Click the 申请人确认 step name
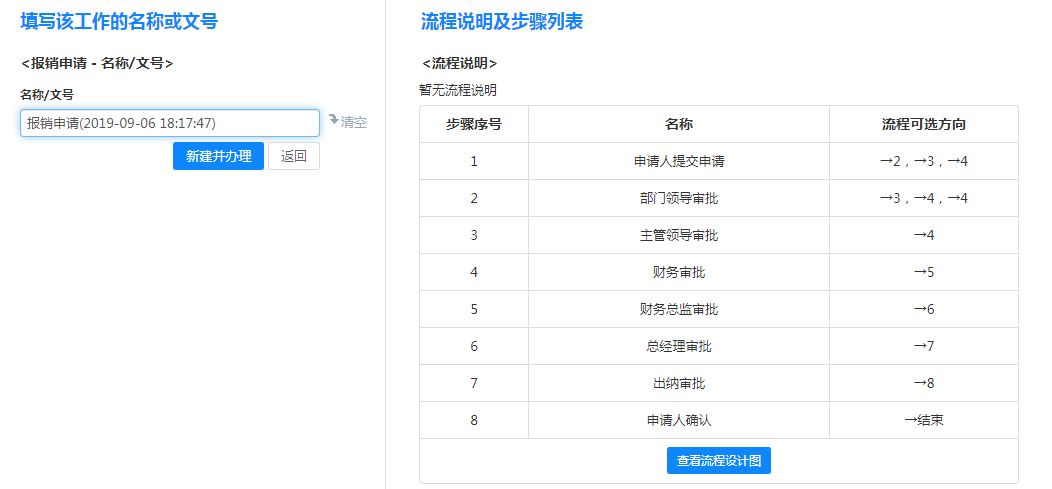 point(679,421)
